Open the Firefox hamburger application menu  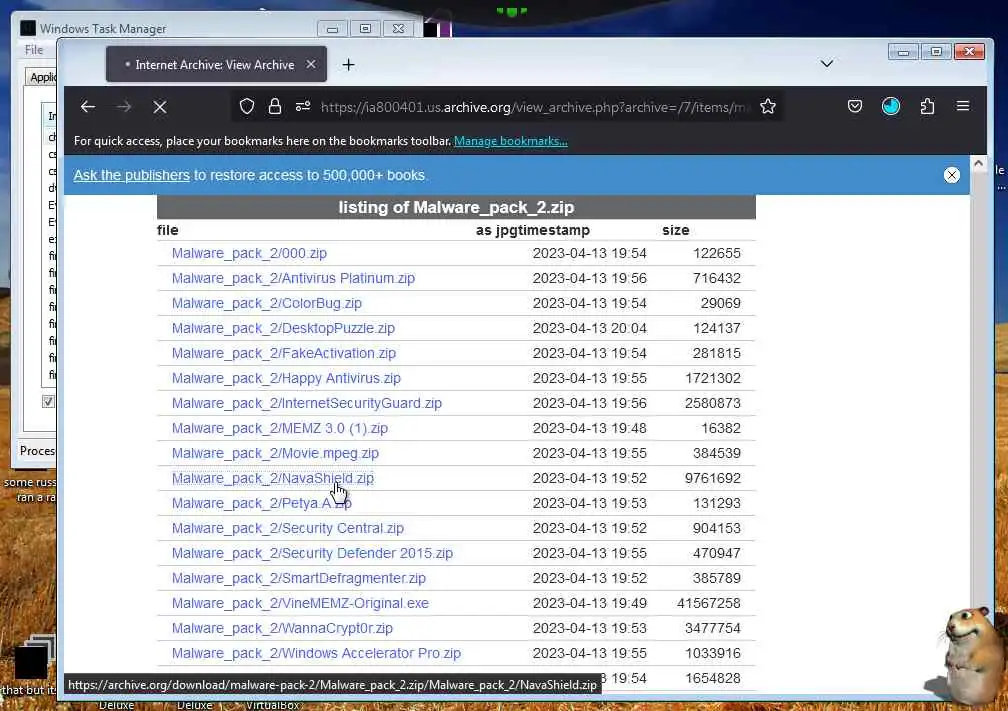tap(962, 106)
